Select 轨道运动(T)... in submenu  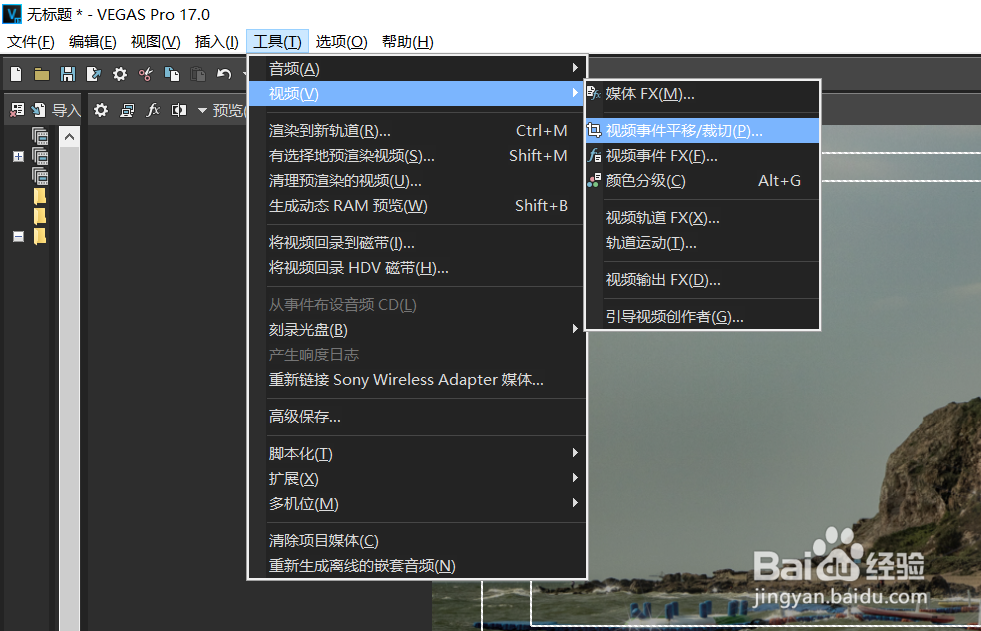[702, 243]
